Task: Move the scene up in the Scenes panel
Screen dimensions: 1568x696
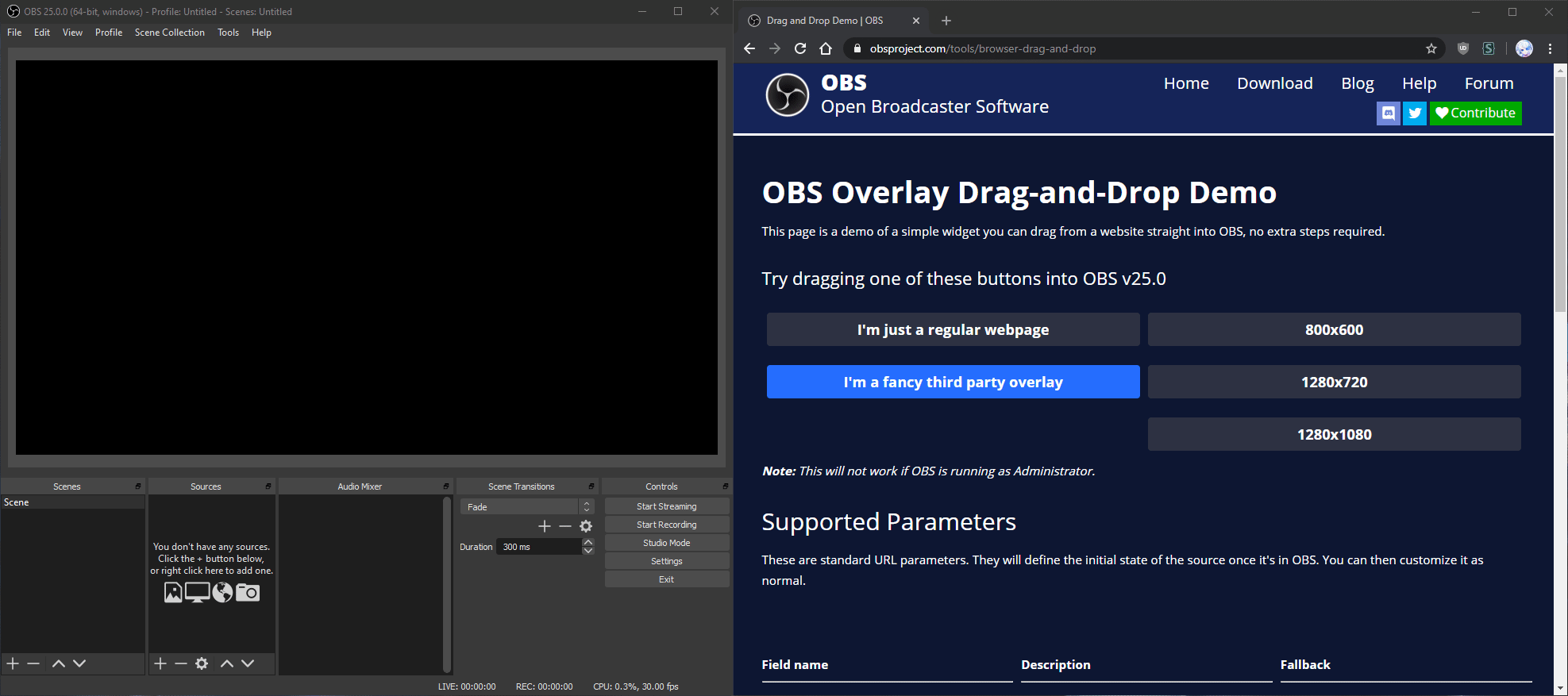Action: pyautogui.click(x=59, y=663)
